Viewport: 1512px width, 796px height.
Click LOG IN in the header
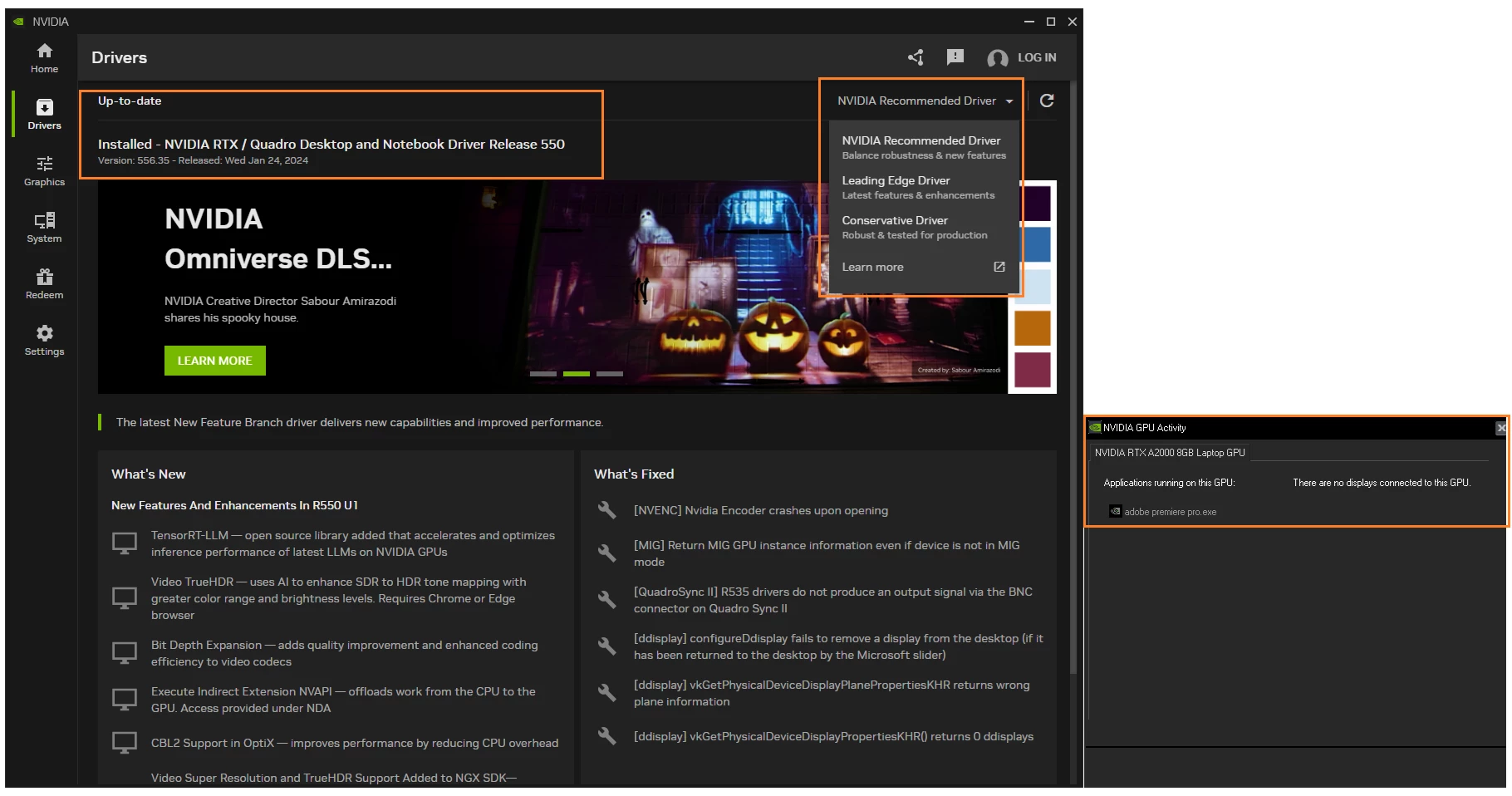(1037, 57)
